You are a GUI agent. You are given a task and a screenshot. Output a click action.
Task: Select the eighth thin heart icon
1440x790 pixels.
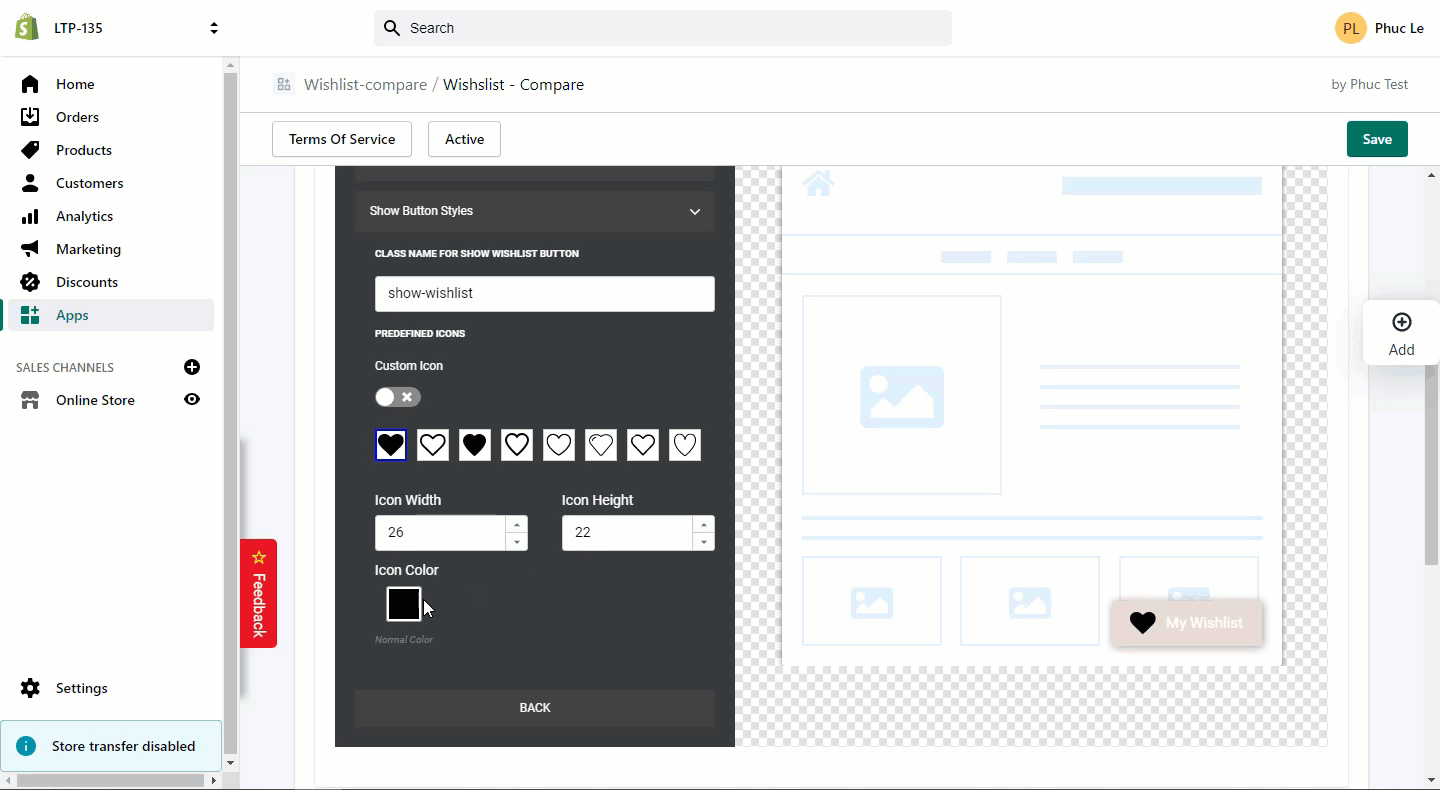[685, 445]
